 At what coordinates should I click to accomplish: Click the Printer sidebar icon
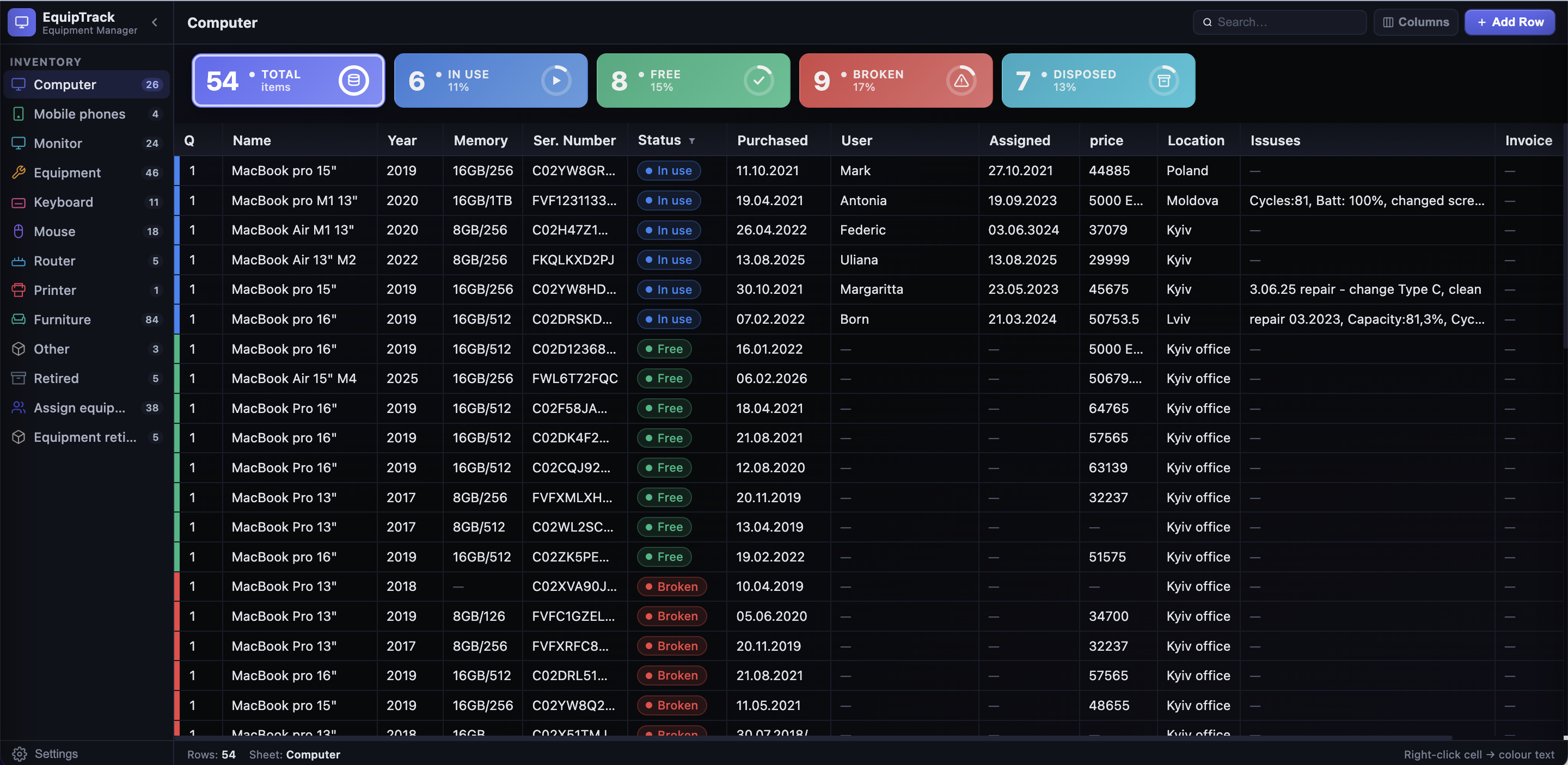click(x=19, y=290)
